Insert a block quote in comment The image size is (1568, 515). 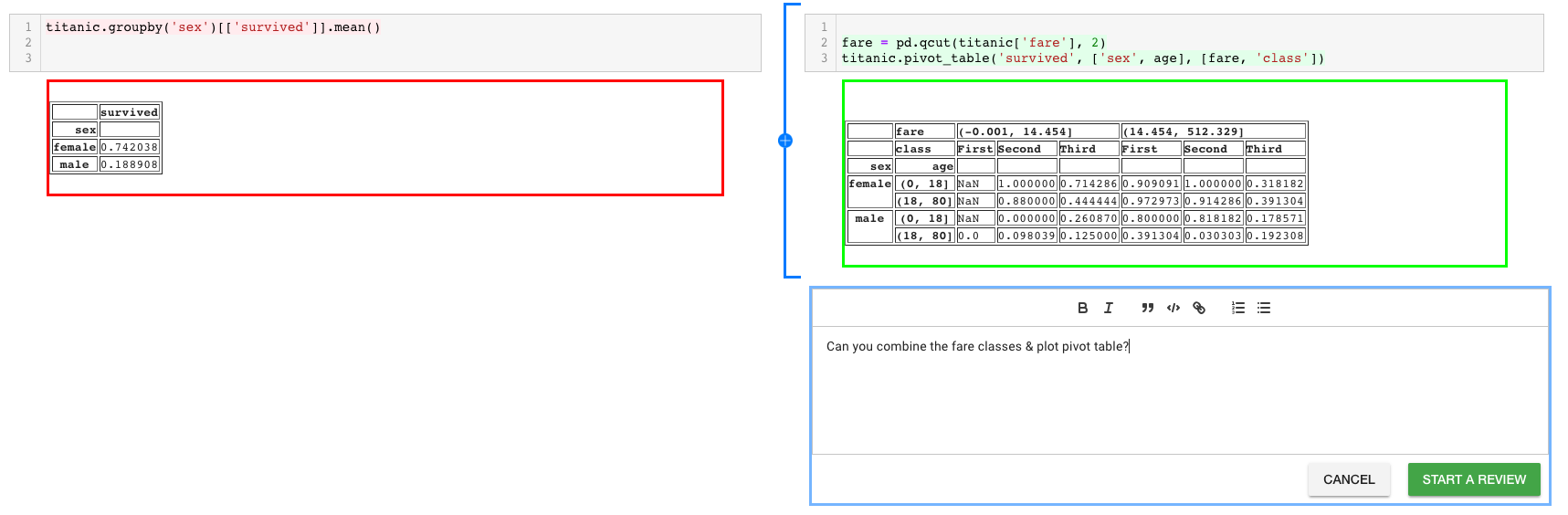1147,308
